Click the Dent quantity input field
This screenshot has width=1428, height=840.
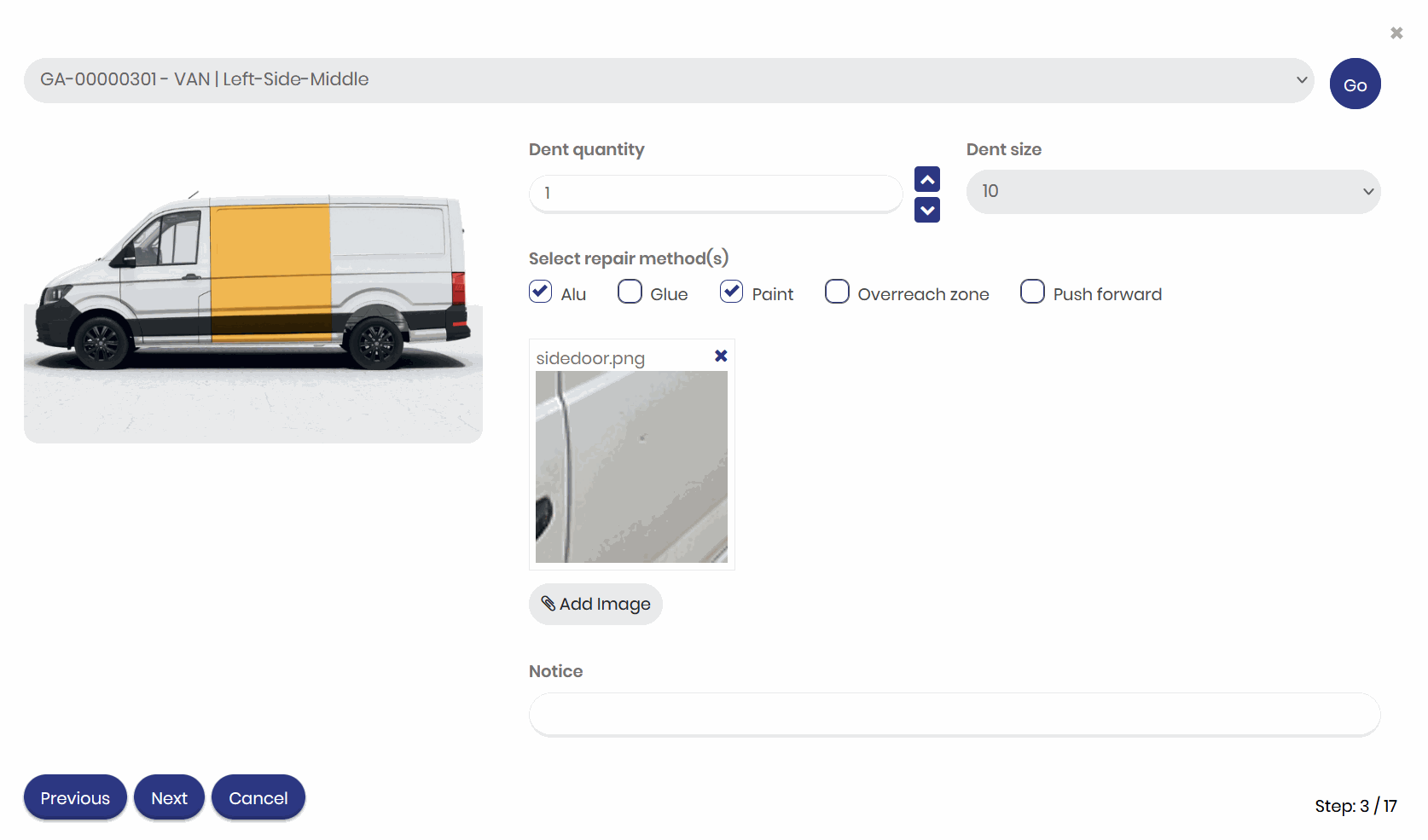tap(715, 194)
